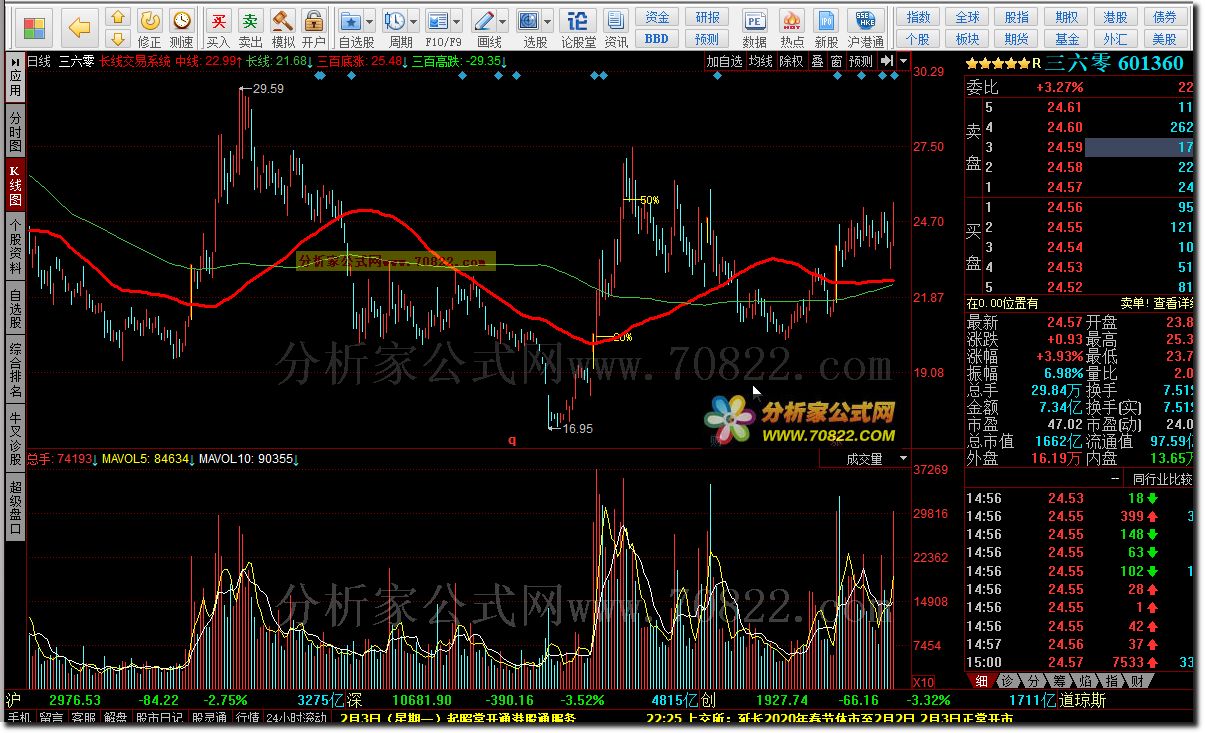1205x733 pixels.
Task: Click the 买入 buy icon
Action: (218, 27)
